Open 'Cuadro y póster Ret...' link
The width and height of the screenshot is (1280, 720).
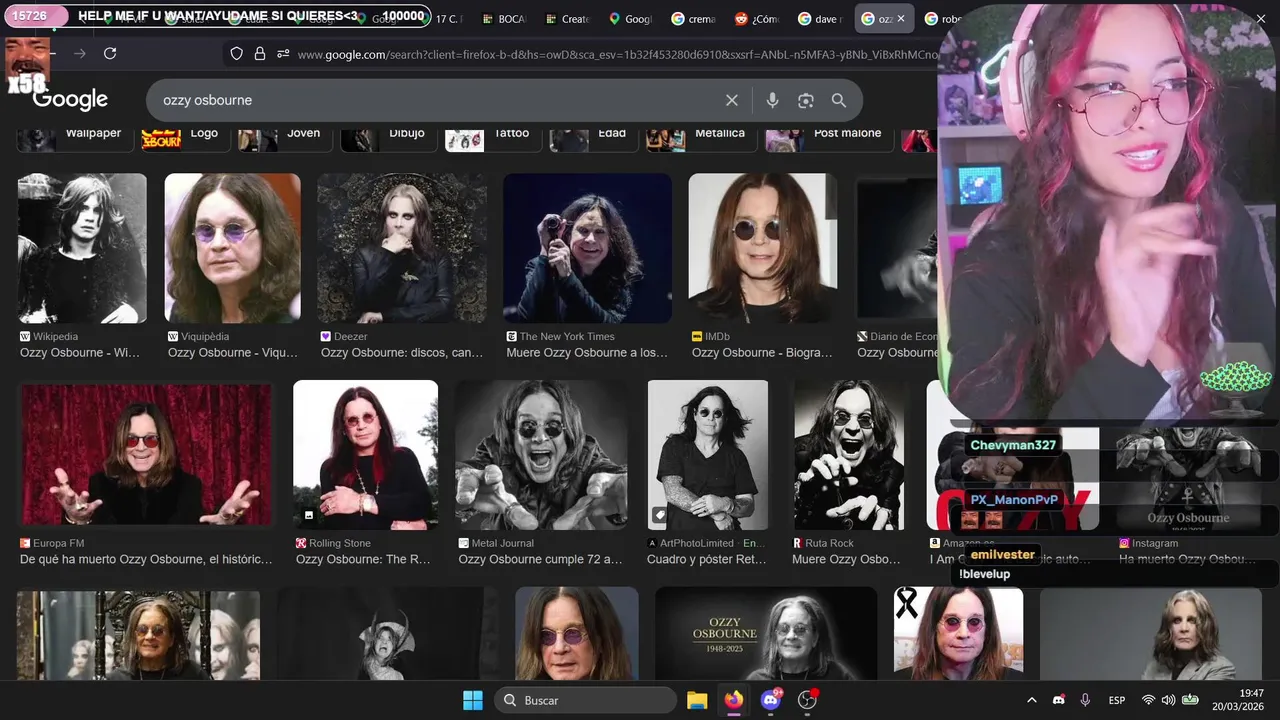click(707, 559)
